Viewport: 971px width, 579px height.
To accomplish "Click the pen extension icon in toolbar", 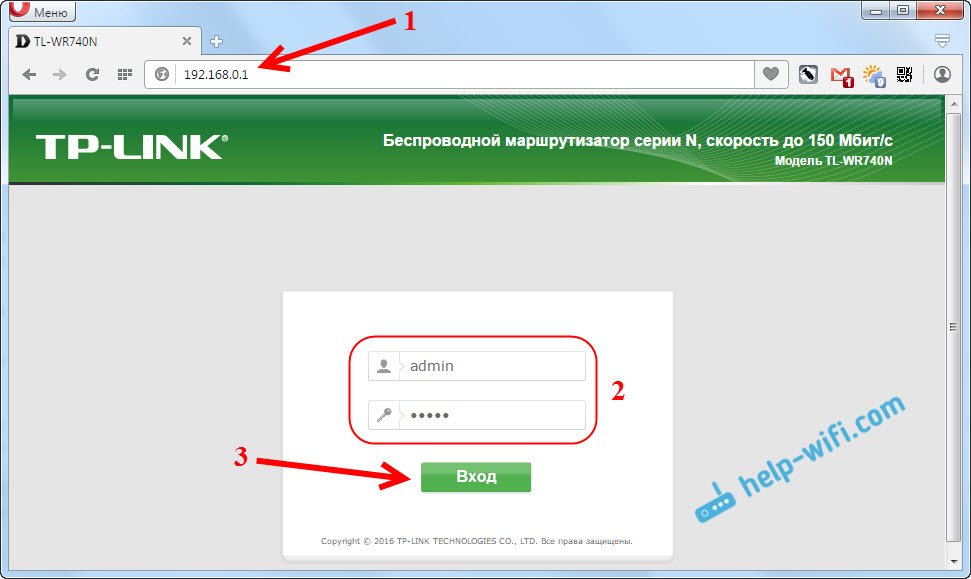I will [808, 74].
